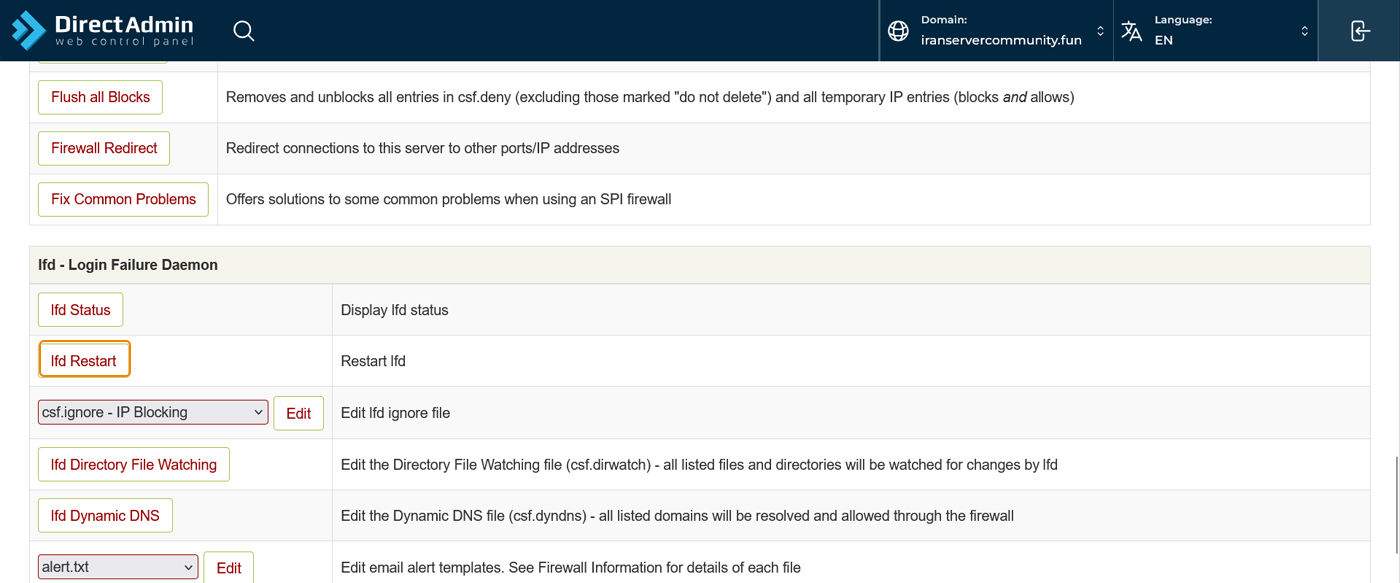The height and width of the screenshot is (583, 1400).
Task: Click the logout icon
Action: [x=1359, y=31]
